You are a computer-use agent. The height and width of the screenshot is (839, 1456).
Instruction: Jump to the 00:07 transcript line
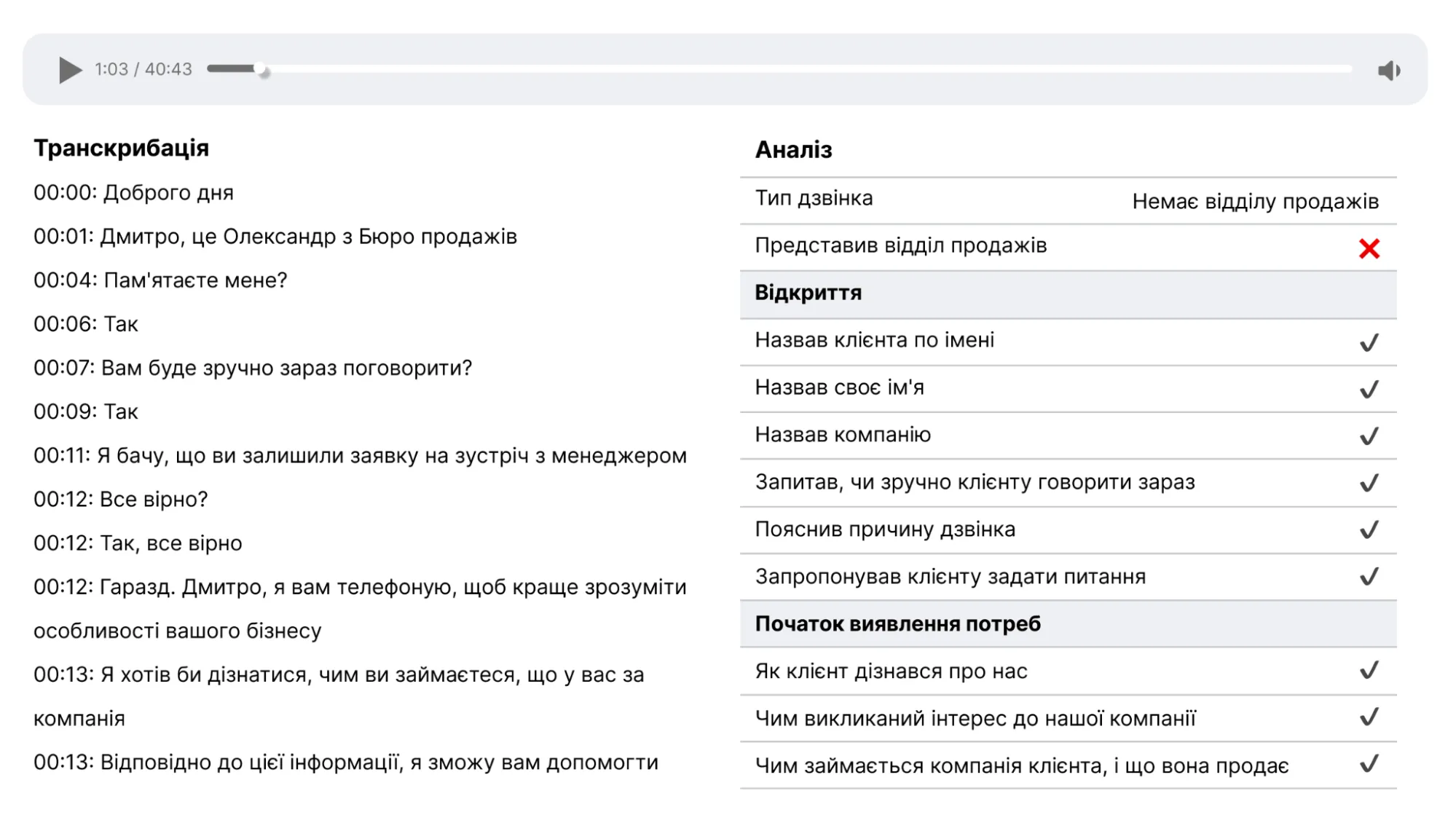252,368
